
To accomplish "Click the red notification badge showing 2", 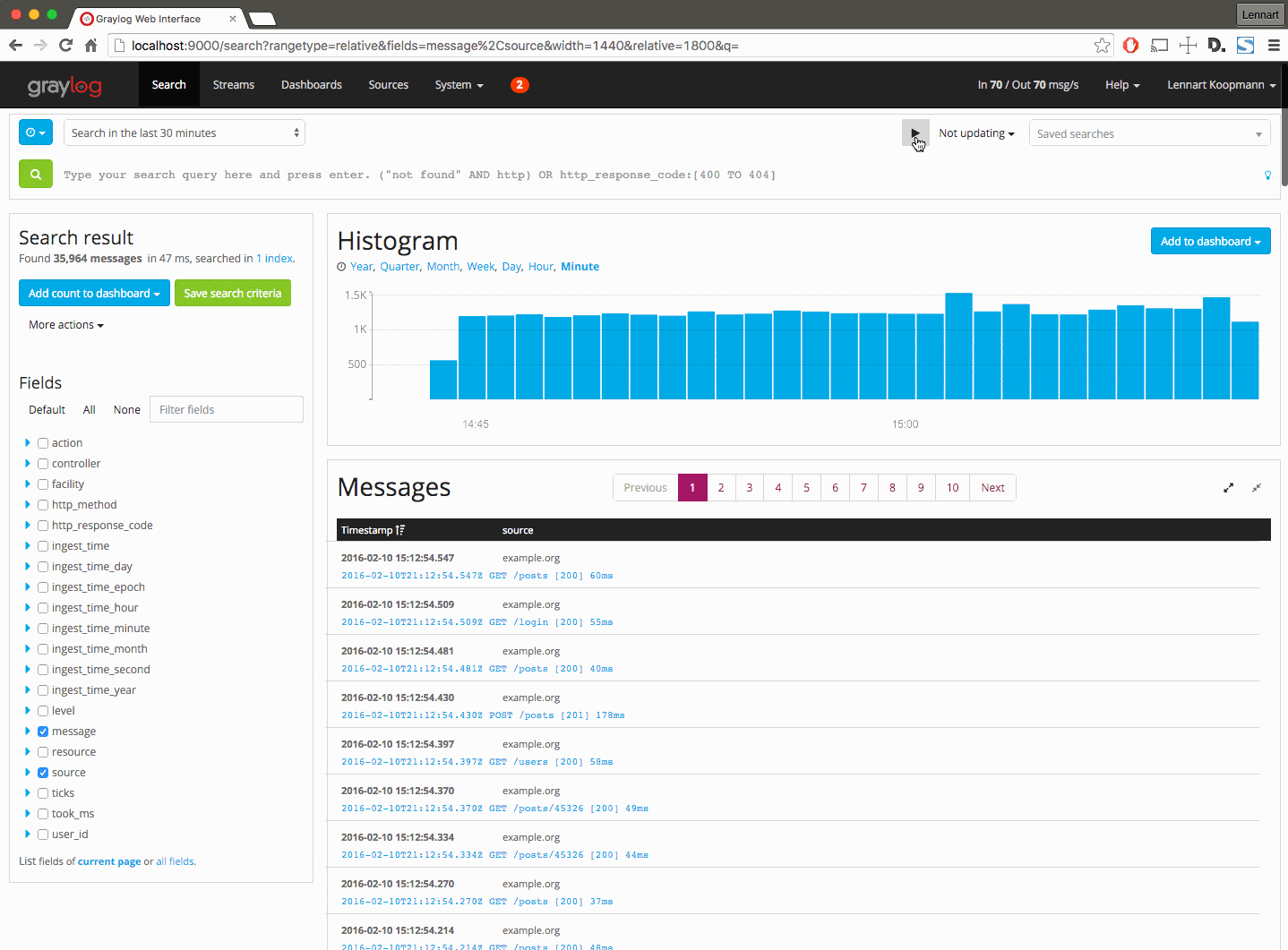I will pos(519,85).
